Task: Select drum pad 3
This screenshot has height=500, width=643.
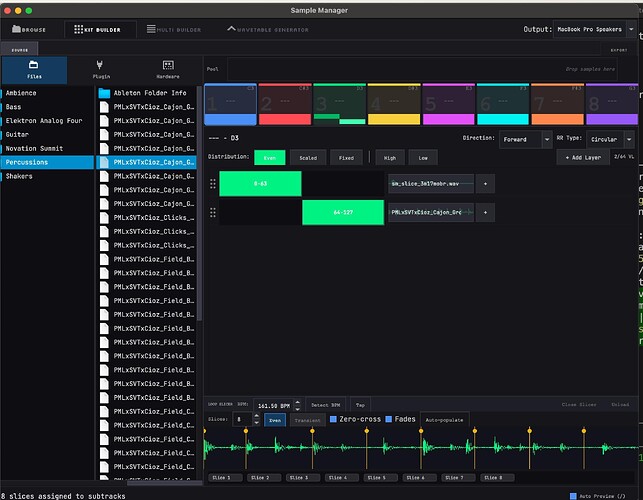Action: (x=339, y=104)
